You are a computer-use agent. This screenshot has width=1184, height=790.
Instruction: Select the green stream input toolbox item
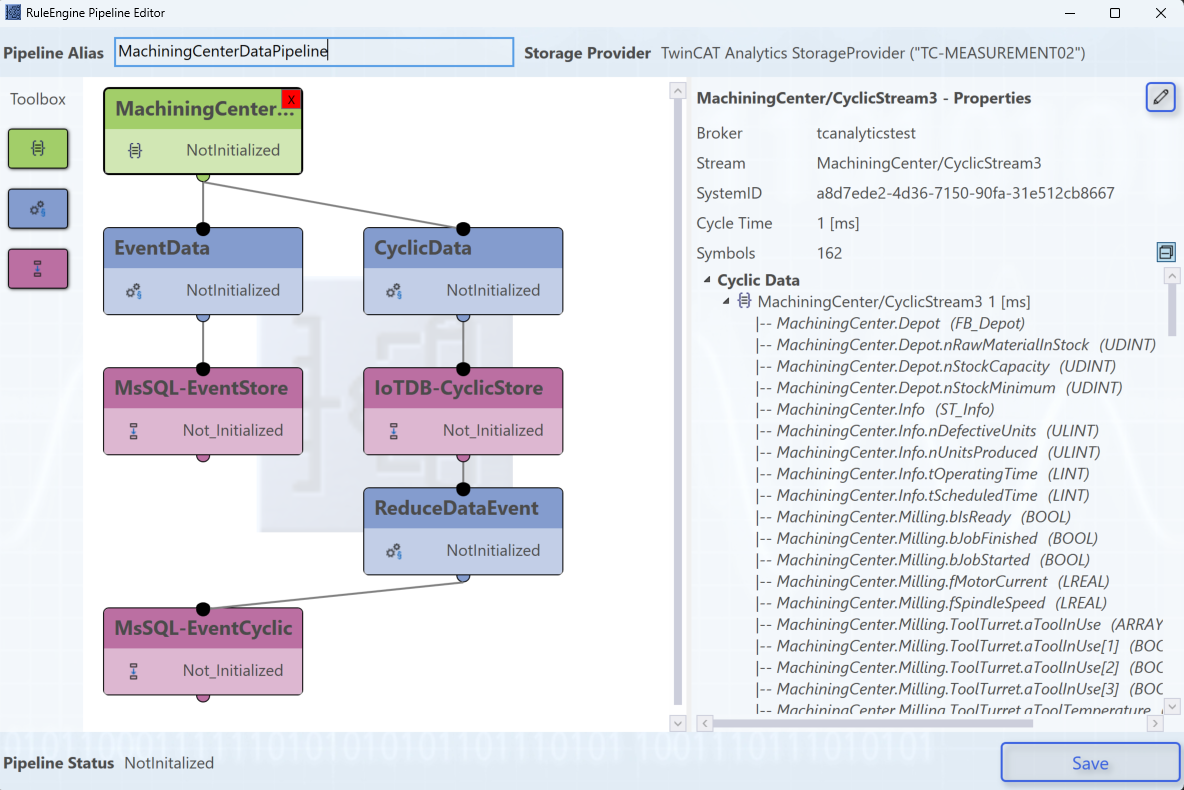click(38, 149)
